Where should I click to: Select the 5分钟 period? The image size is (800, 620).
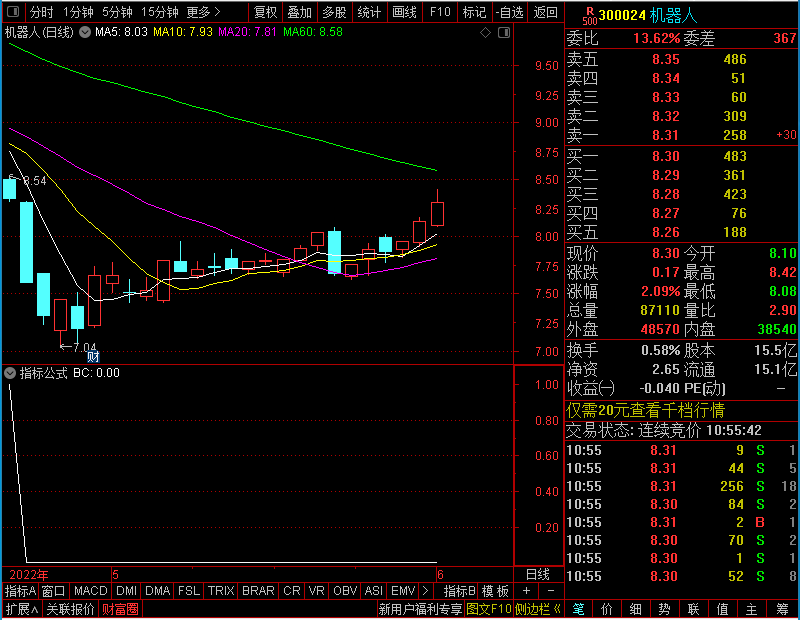tap(117, 12)
